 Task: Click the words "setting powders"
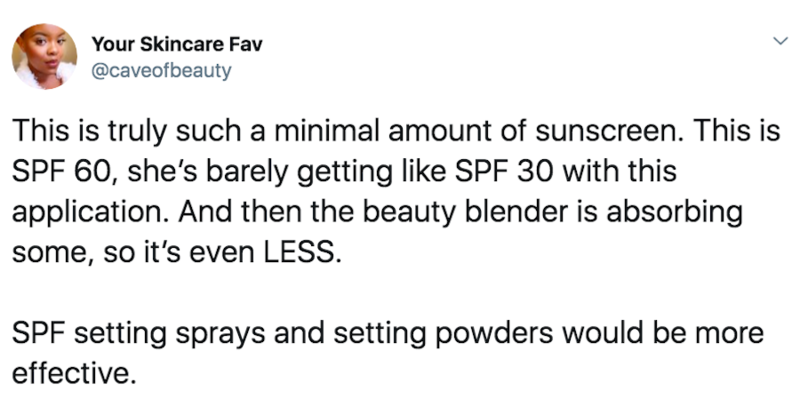(442, 333)
